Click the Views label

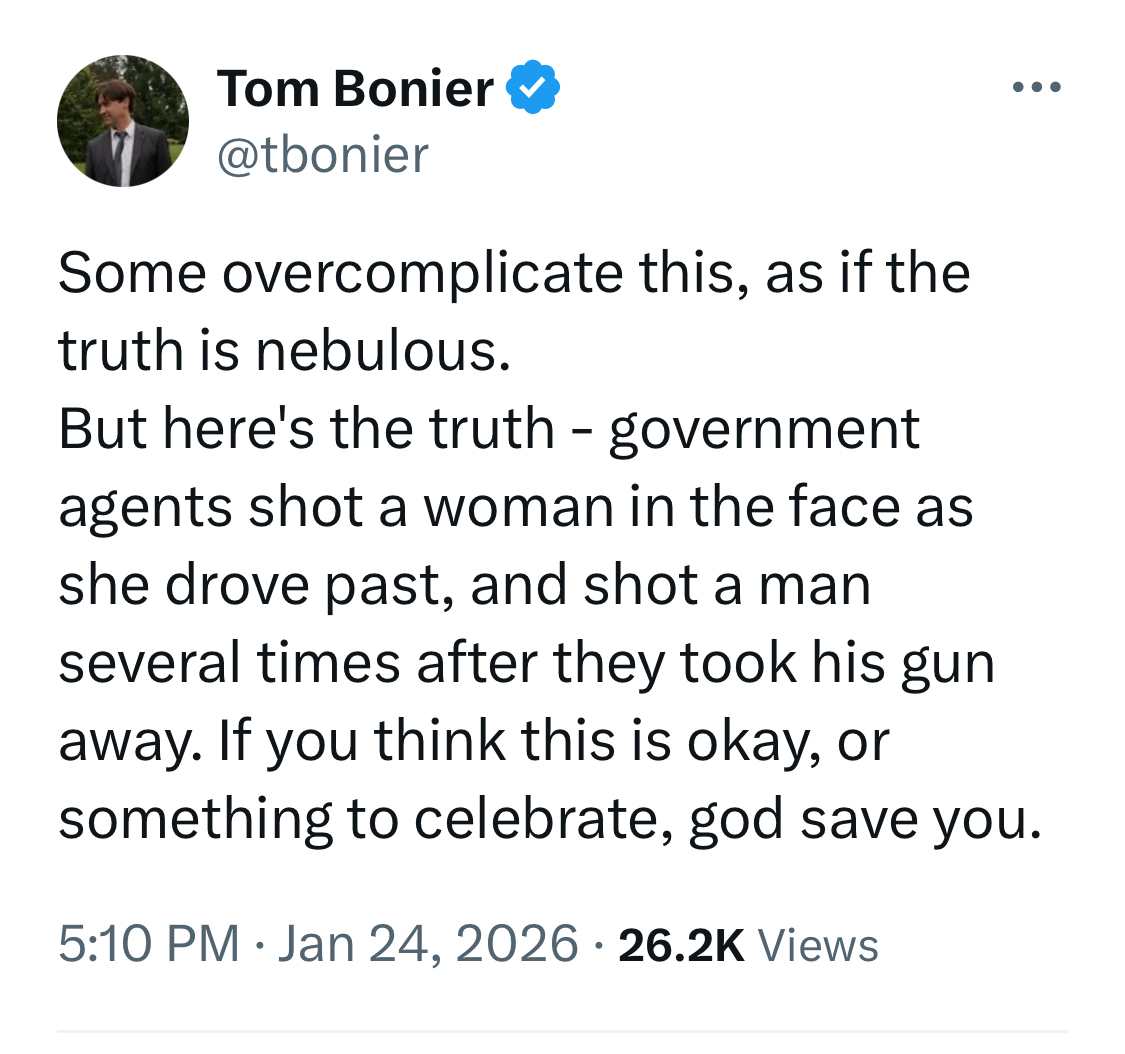pos(818,944)
